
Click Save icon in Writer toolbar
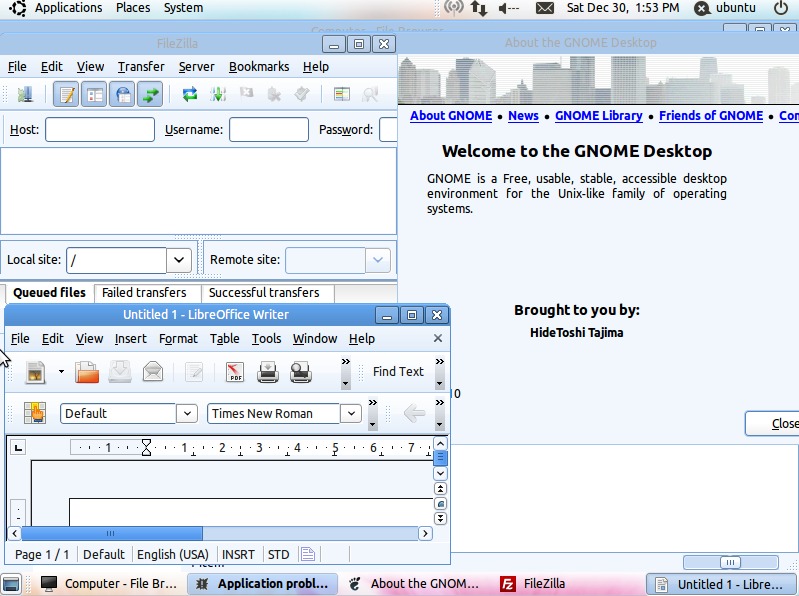point(120,372)
